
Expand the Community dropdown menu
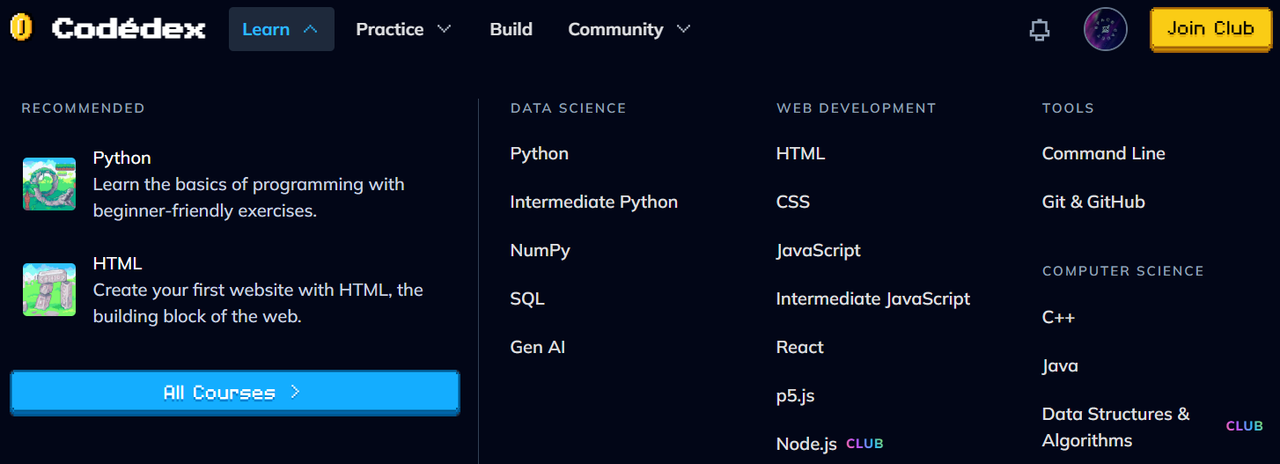pos(629,29)
